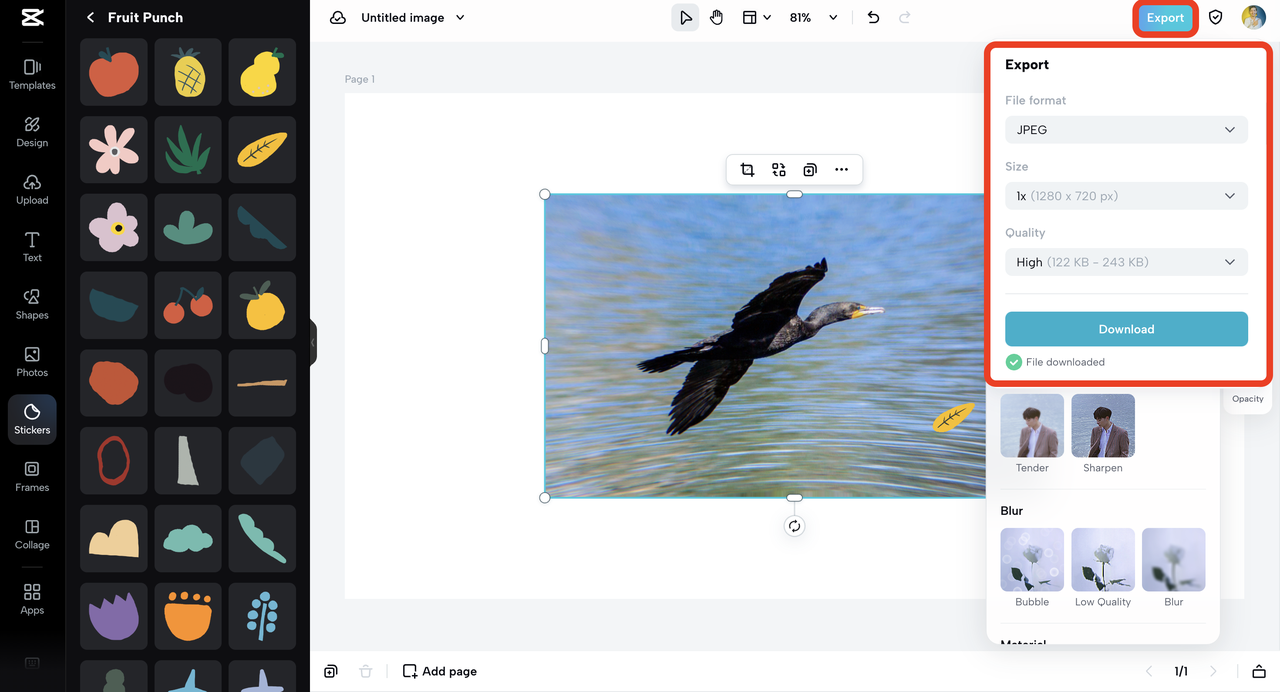This screenshot has height=692, width=1280.
Task: Add the orange dotted shape sticker
Action: [188, 616]
